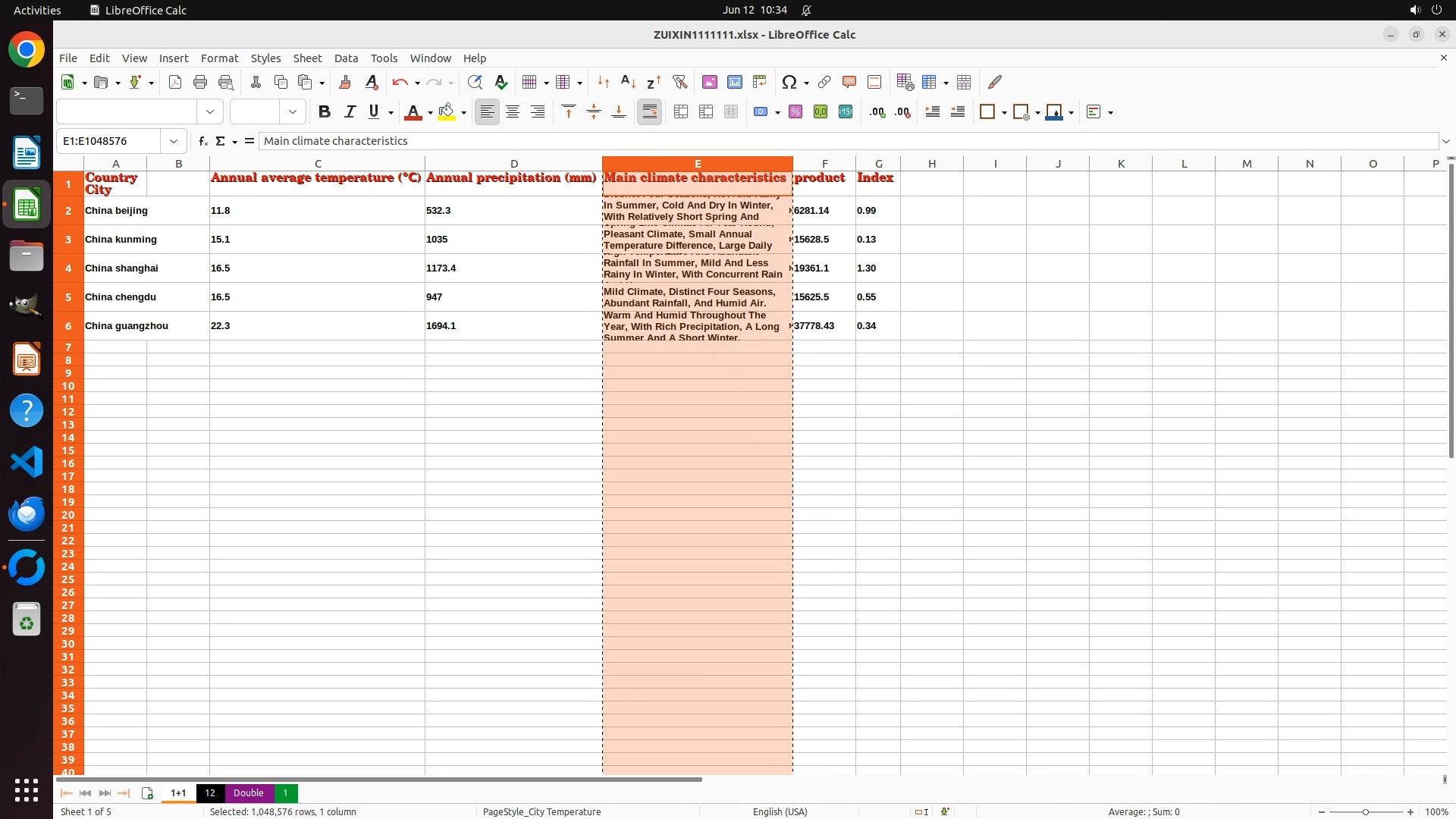Open the Data menu

[x=346, y=58]
